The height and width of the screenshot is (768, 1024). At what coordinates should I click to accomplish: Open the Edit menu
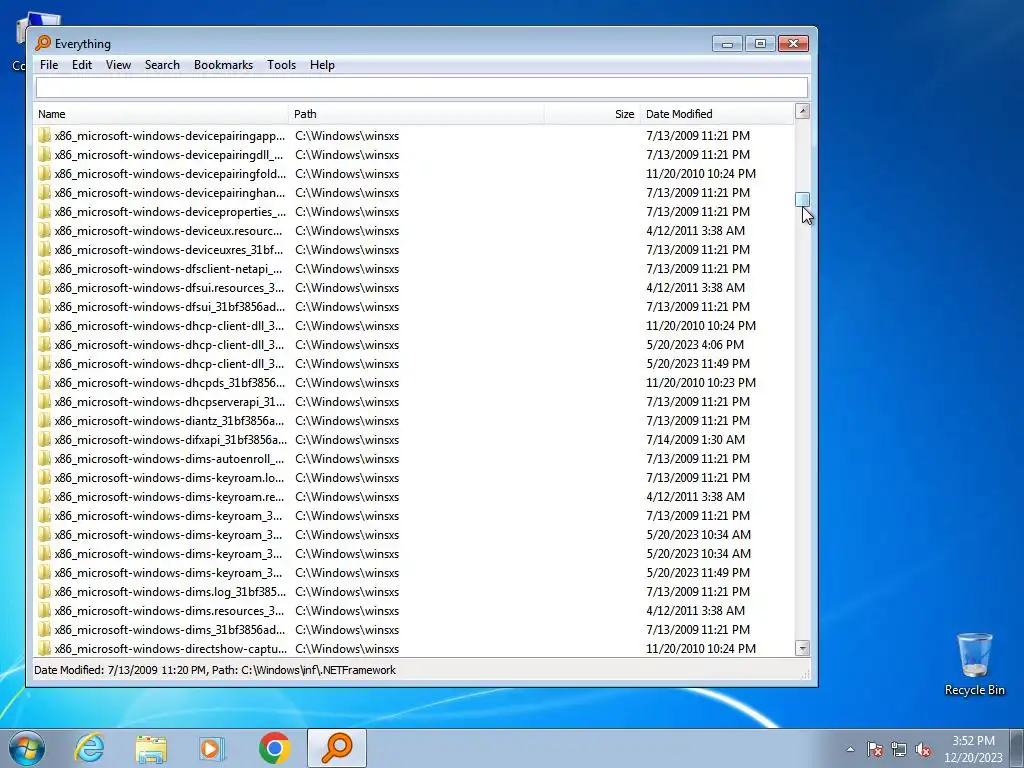click(82, 65)
